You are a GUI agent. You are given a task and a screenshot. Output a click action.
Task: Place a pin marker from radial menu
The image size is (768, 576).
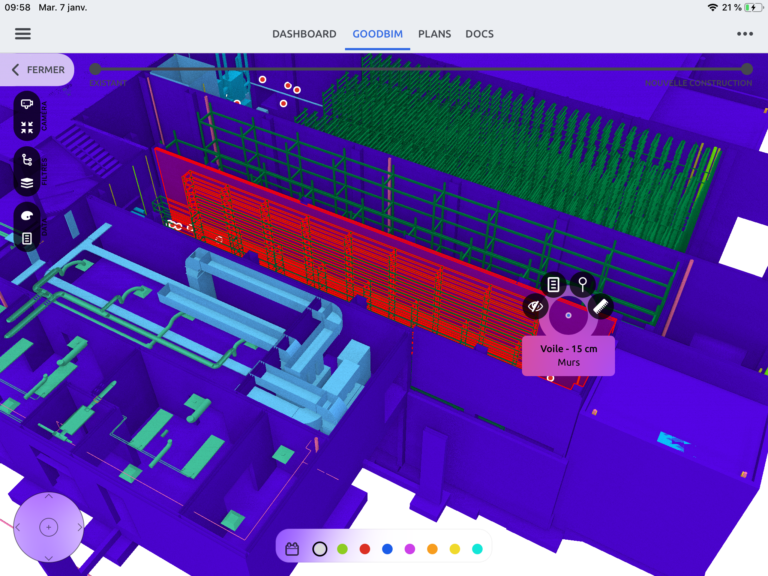point(583,285)
